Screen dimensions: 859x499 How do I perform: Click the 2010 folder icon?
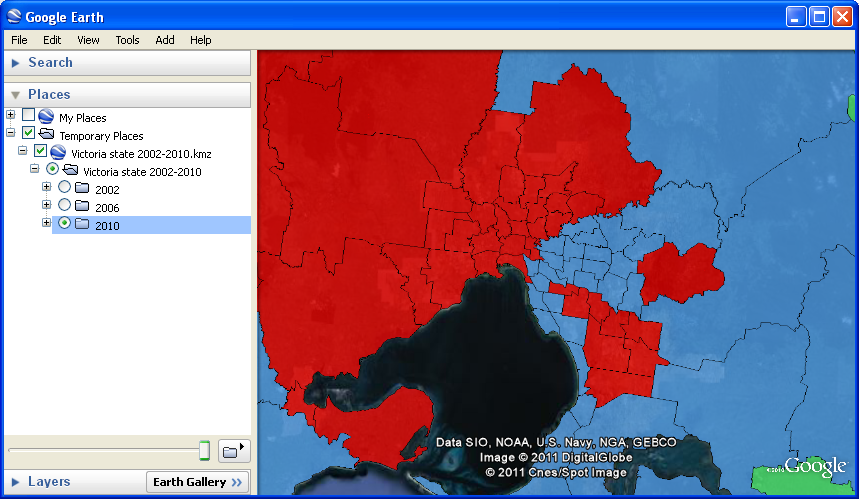coord(82,225)
